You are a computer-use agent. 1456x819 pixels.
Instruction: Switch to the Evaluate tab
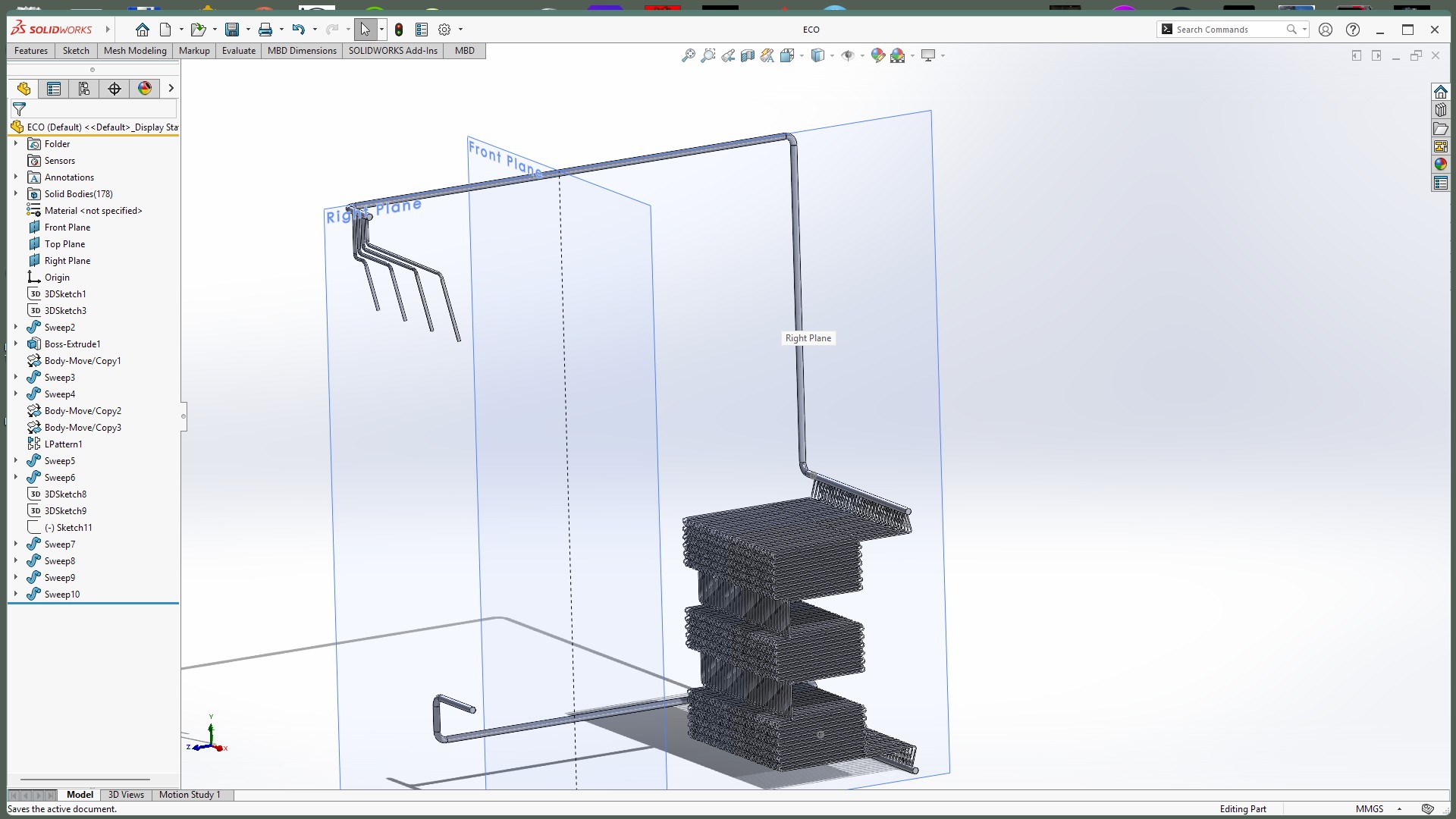(238, 51)
